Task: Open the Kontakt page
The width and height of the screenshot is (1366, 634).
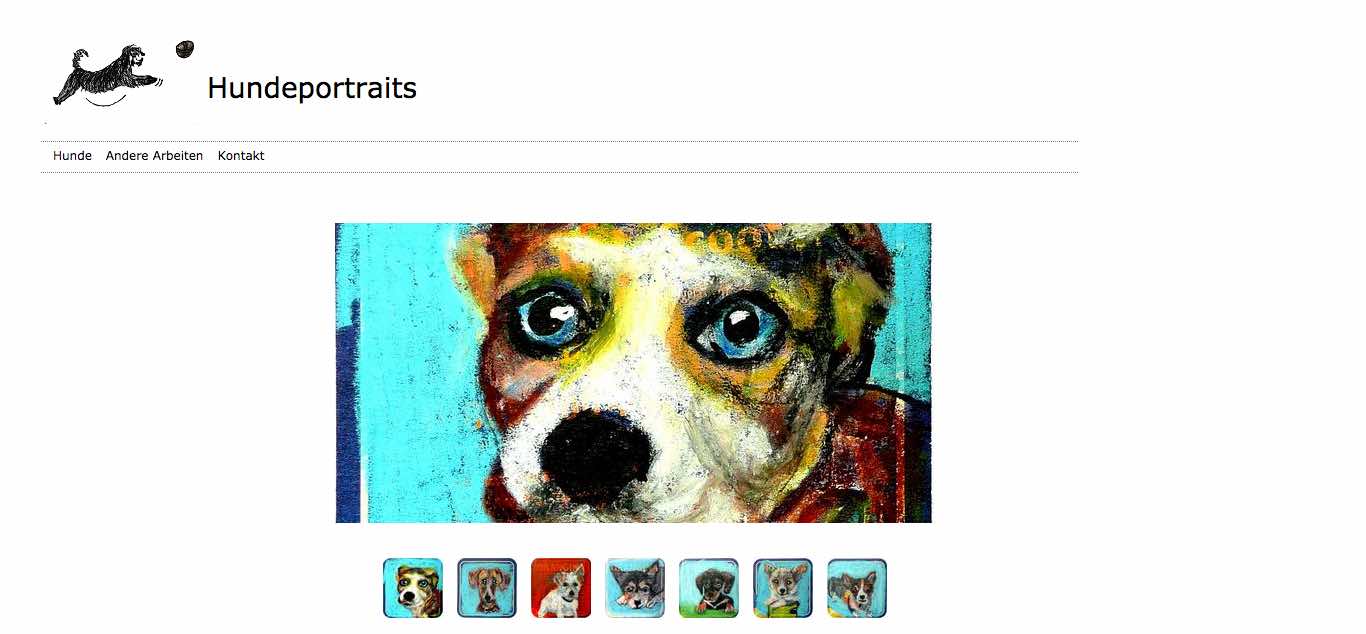Action: [241, 156]
